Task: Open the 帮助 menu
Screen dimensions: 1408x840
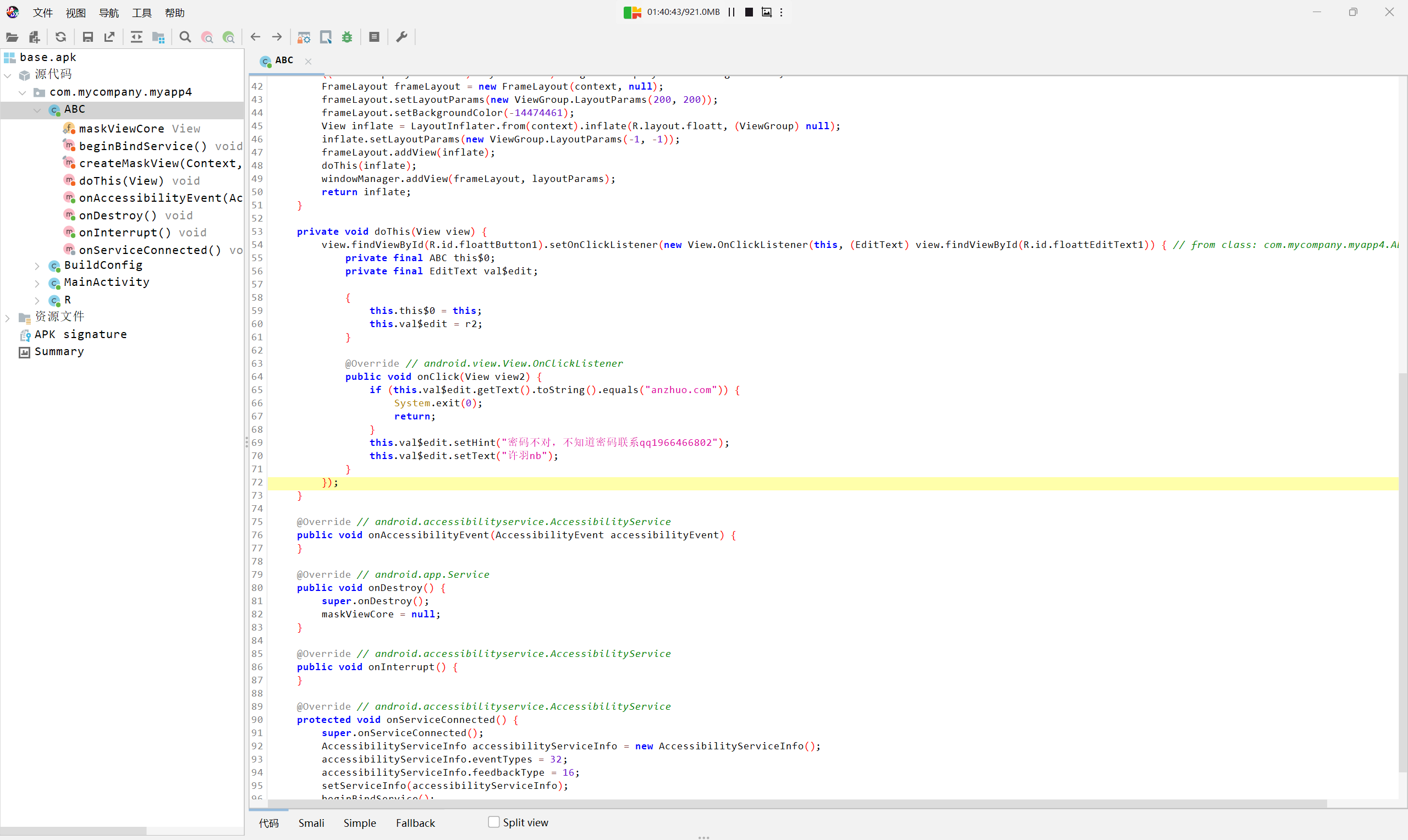Action: tap(175, 13)
